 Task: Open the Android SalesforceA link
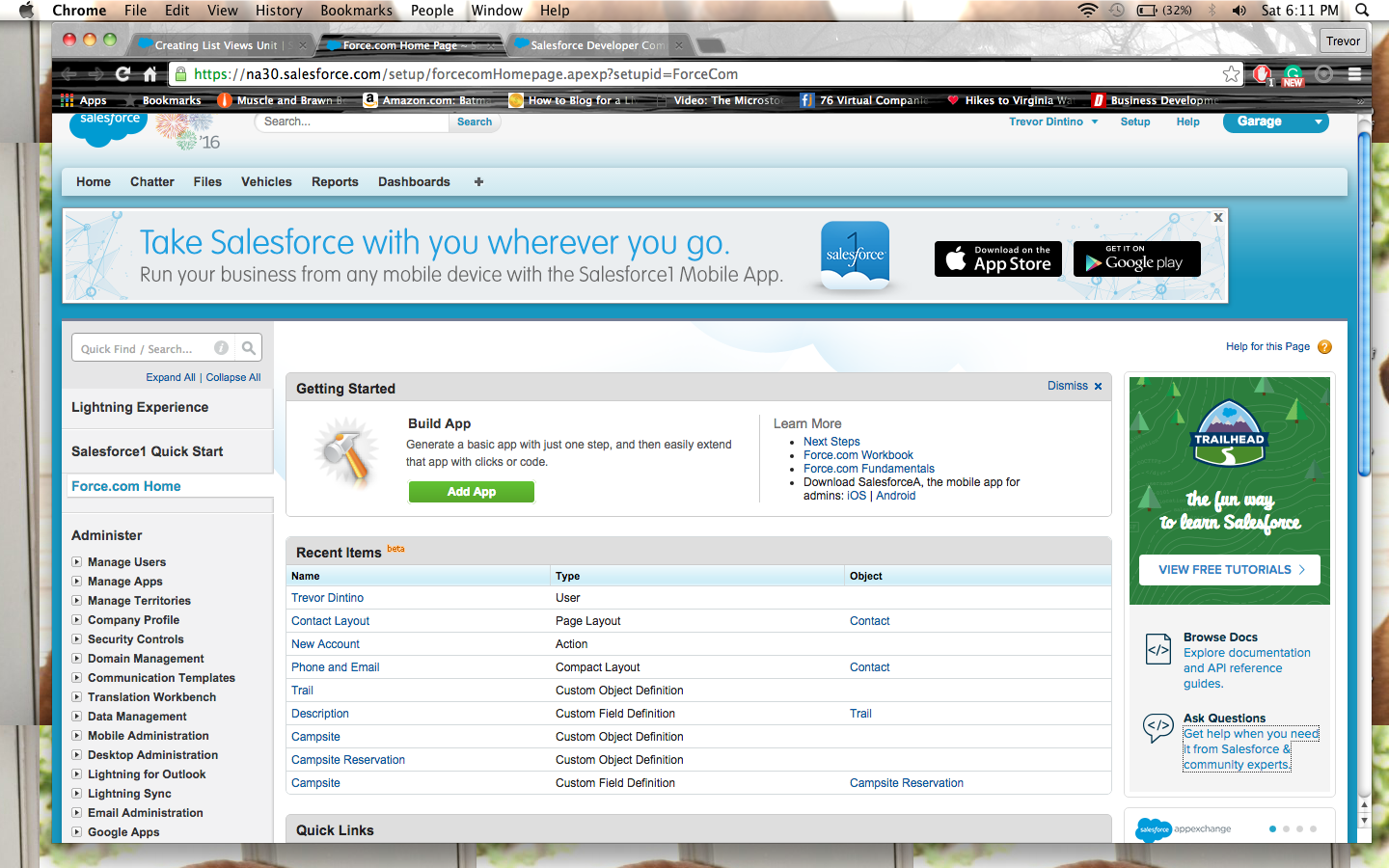tap(896, 496)
